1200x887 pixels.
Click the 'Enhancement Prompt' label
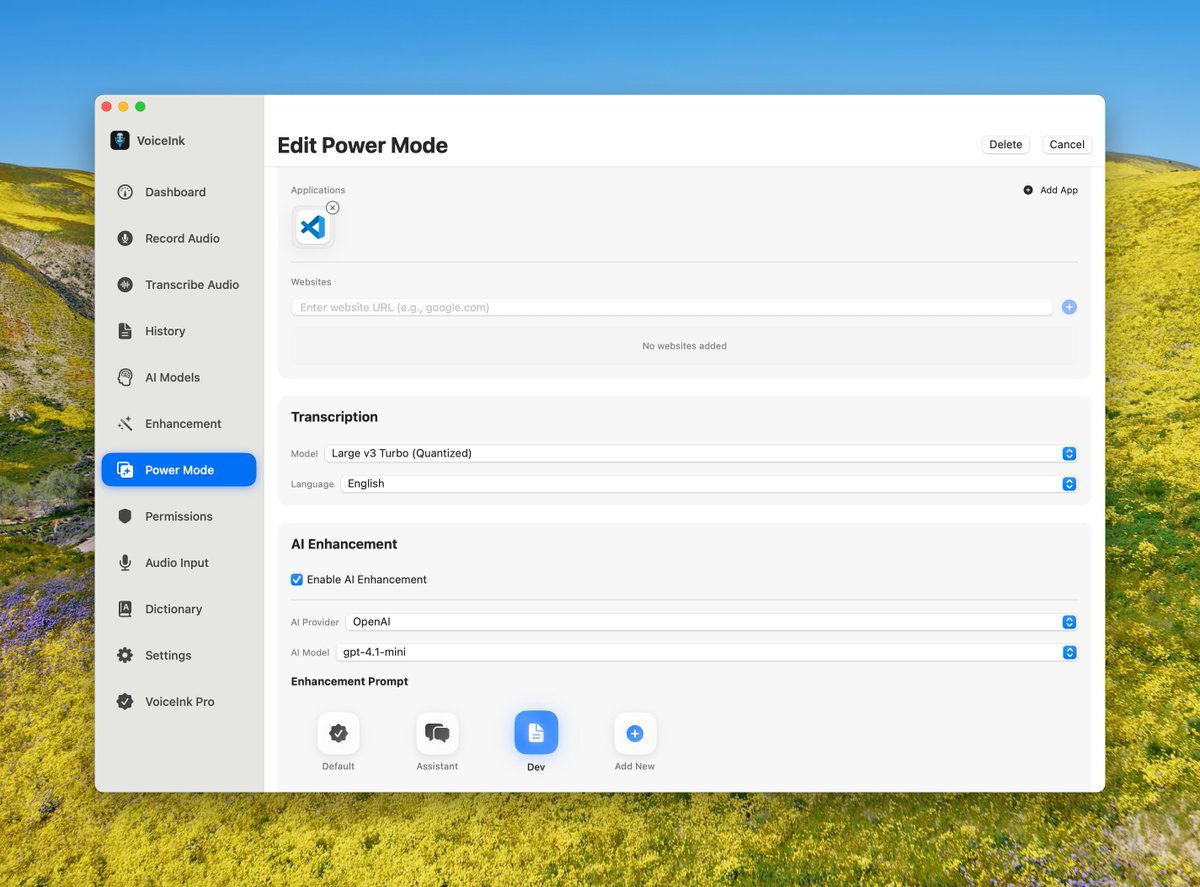coord(349,682)
